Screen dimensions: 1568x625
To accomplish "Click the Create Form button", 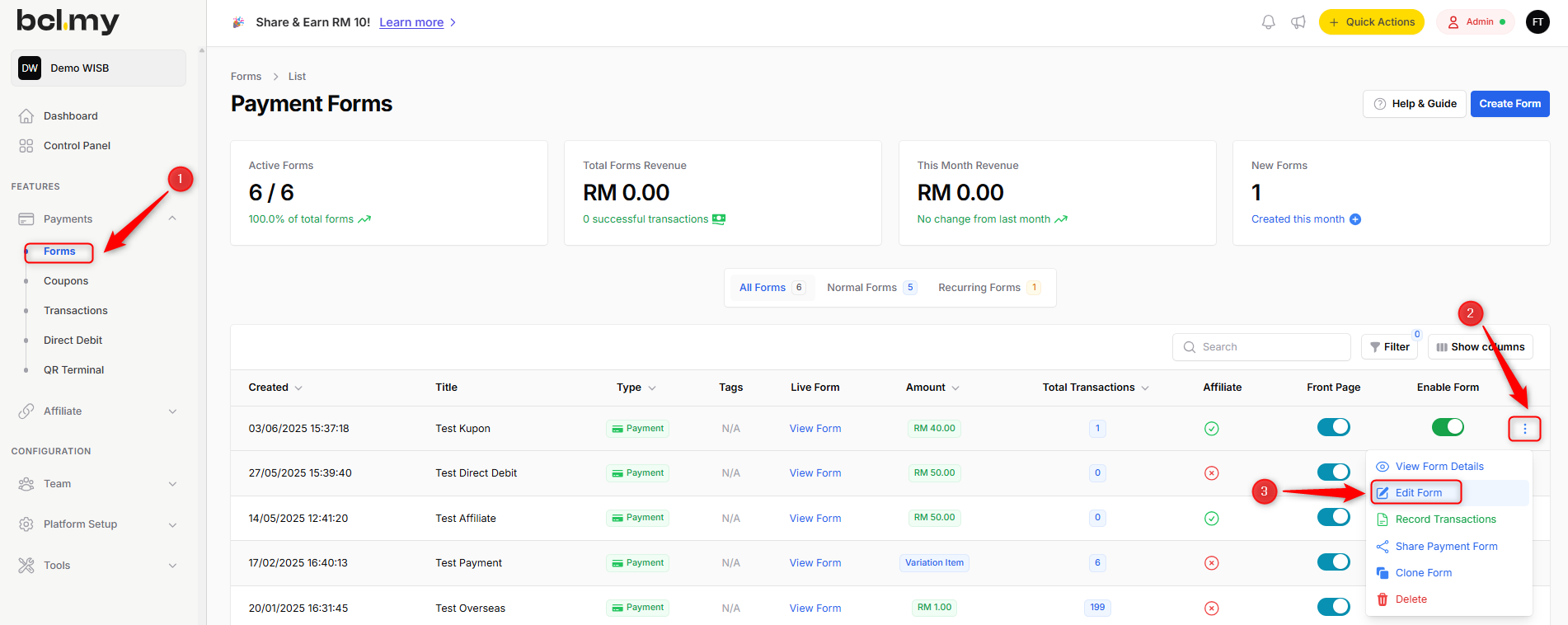I will [1509, 104].
